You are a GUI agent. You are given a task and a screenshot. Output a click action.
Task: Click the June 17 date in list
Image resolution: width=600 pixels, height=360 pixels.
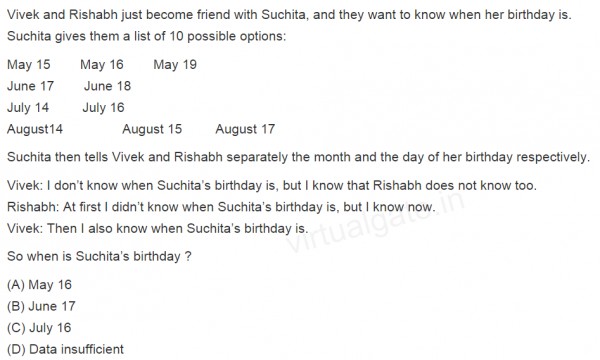pos(31,86)
